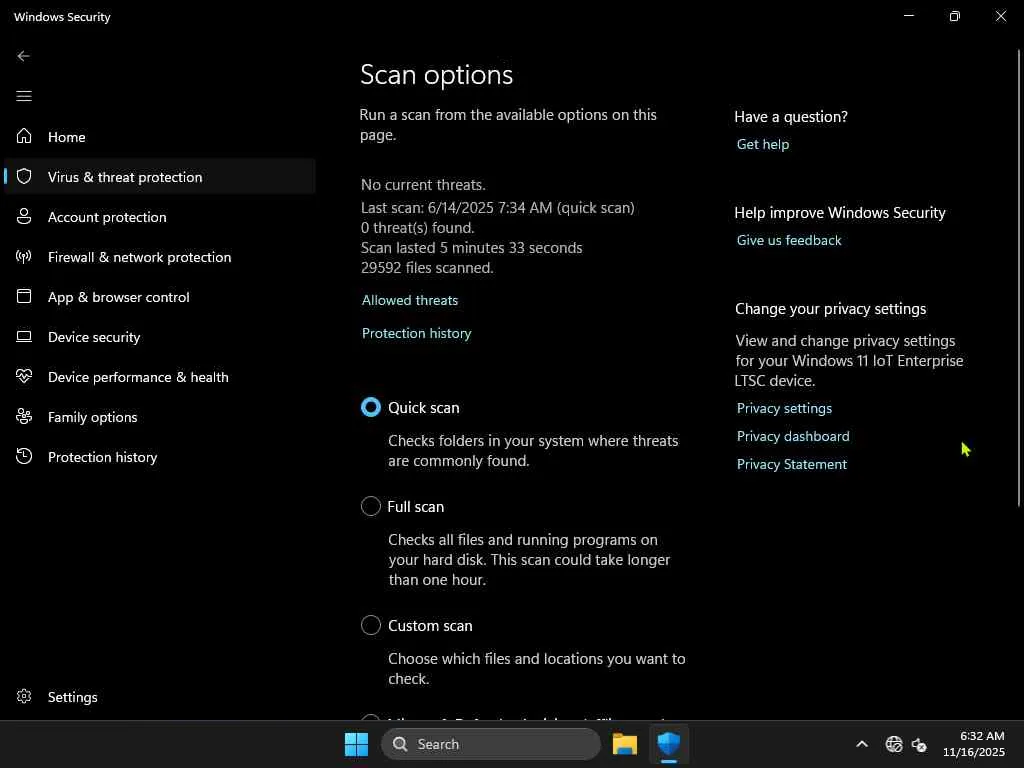Click the Device performance heart icon
The image size is (1024, 768).
24,376
